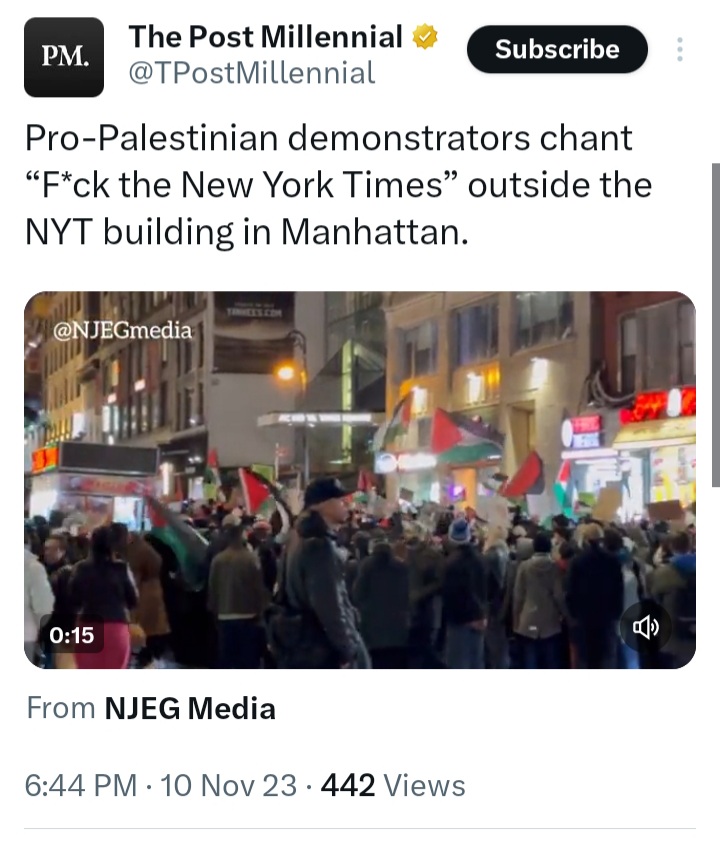Unmute the video with speaker icon
720x846 pixels.
[646, 627]
